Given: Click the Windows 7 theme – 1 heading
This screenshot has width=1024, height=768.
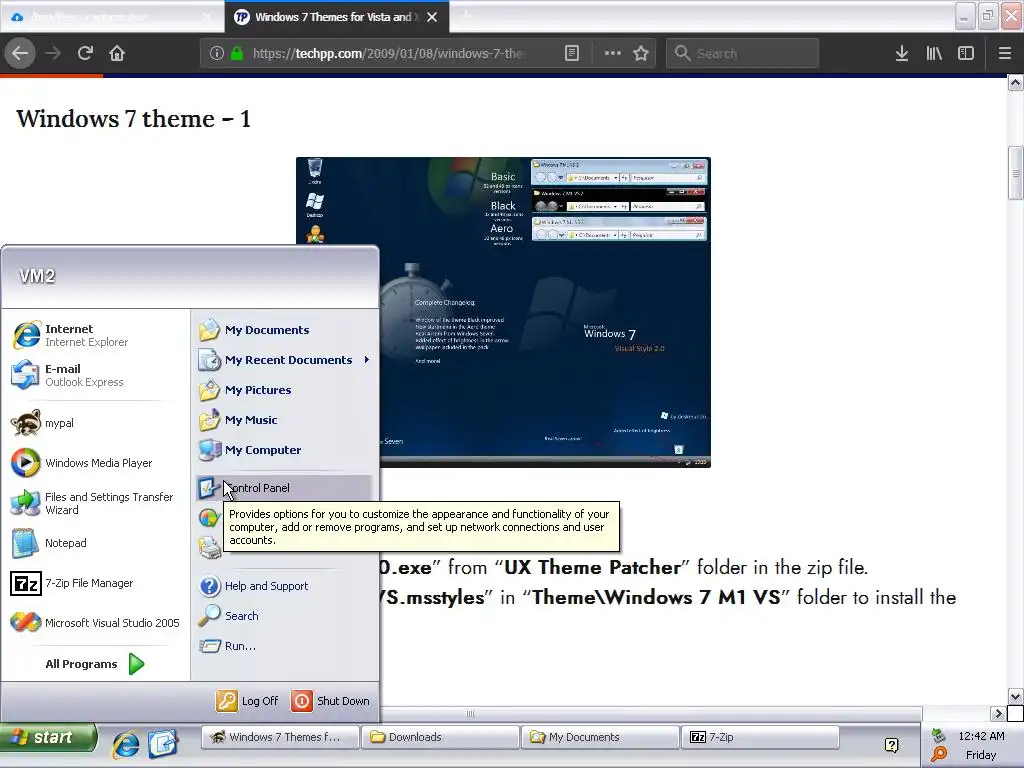Looking at the screenshot, I should pos(133,118).
